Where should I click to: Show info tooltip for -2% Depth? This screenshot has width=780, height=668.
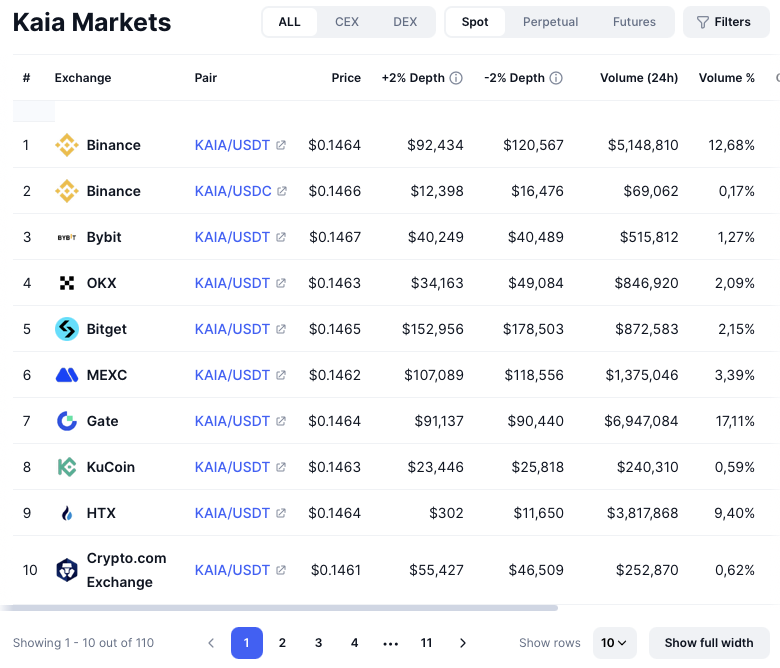tap(556, 78)
